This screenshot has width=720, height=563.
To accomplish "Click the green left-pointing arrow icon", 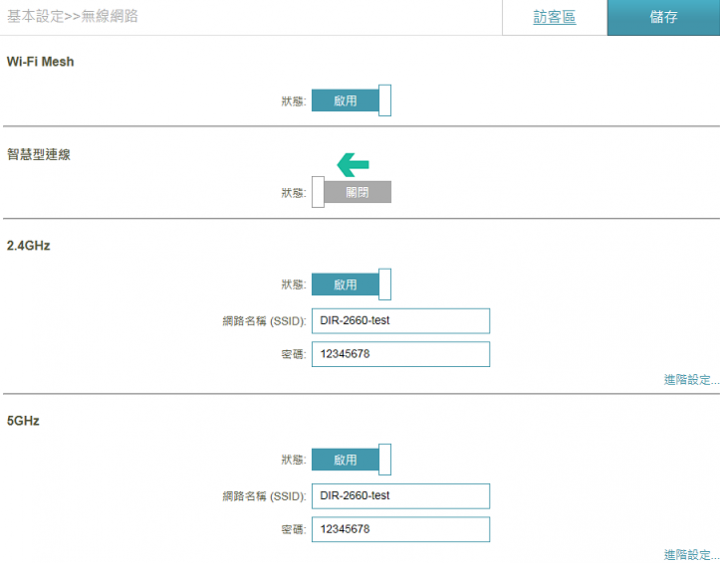I will (x=353, y=164).
